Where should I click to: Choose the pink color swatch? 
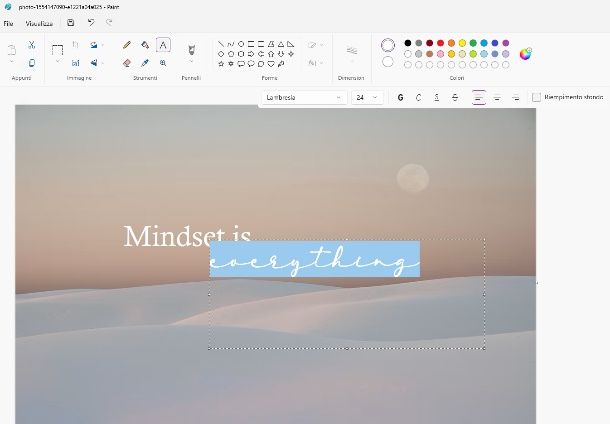coord(440,54)
